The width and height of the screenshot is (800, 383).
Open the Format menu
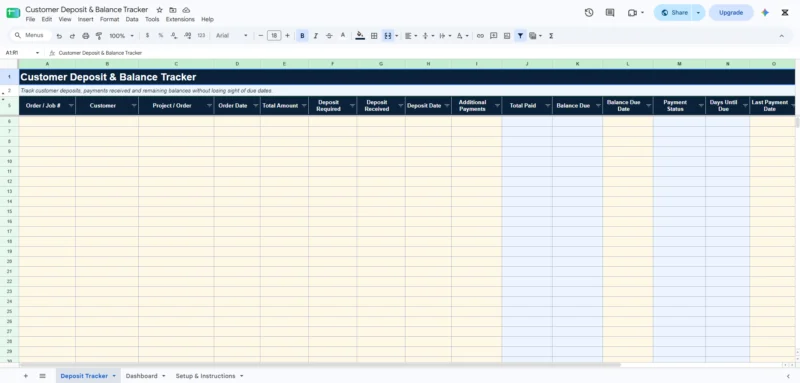coord(109,19)
